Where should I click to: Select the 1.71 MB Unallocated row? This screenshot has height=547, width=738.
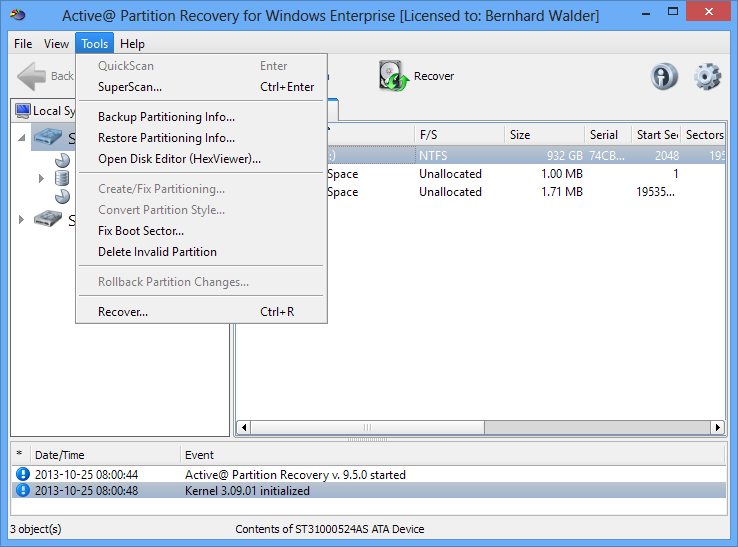click(x=526, y=192)
